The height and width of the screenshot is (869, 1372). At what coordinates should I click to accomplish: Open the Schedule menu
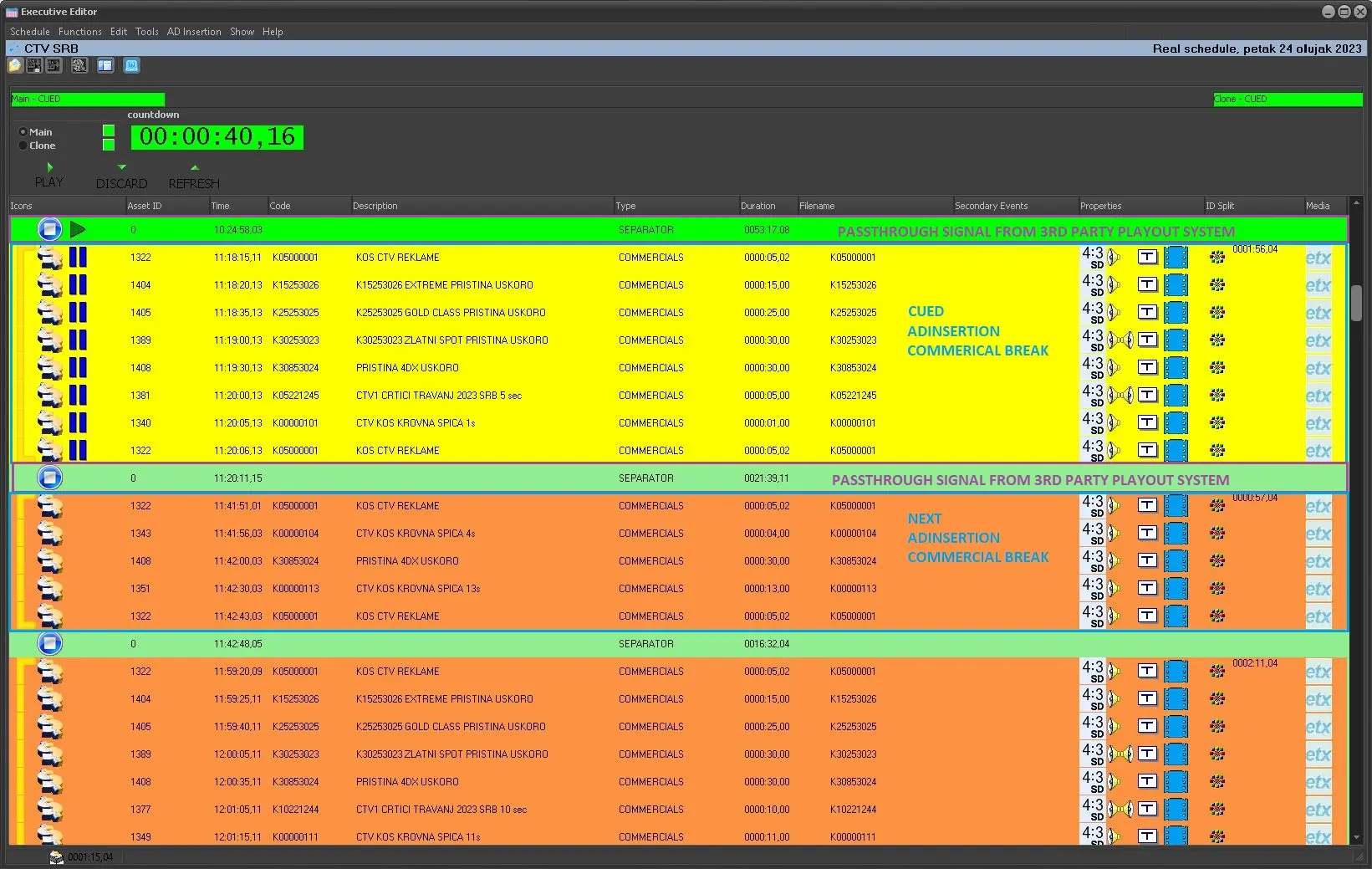(30, 32)
